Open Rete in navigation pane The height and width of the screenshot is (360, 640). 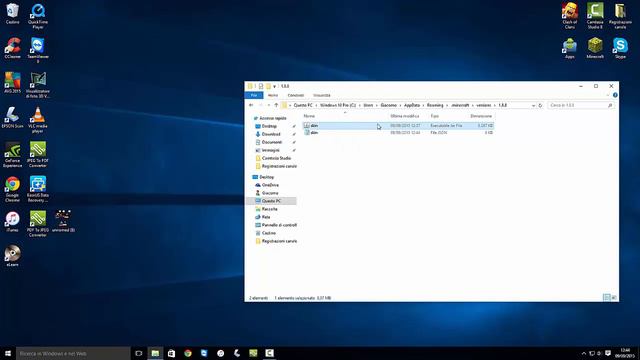(x=266, y=217)
